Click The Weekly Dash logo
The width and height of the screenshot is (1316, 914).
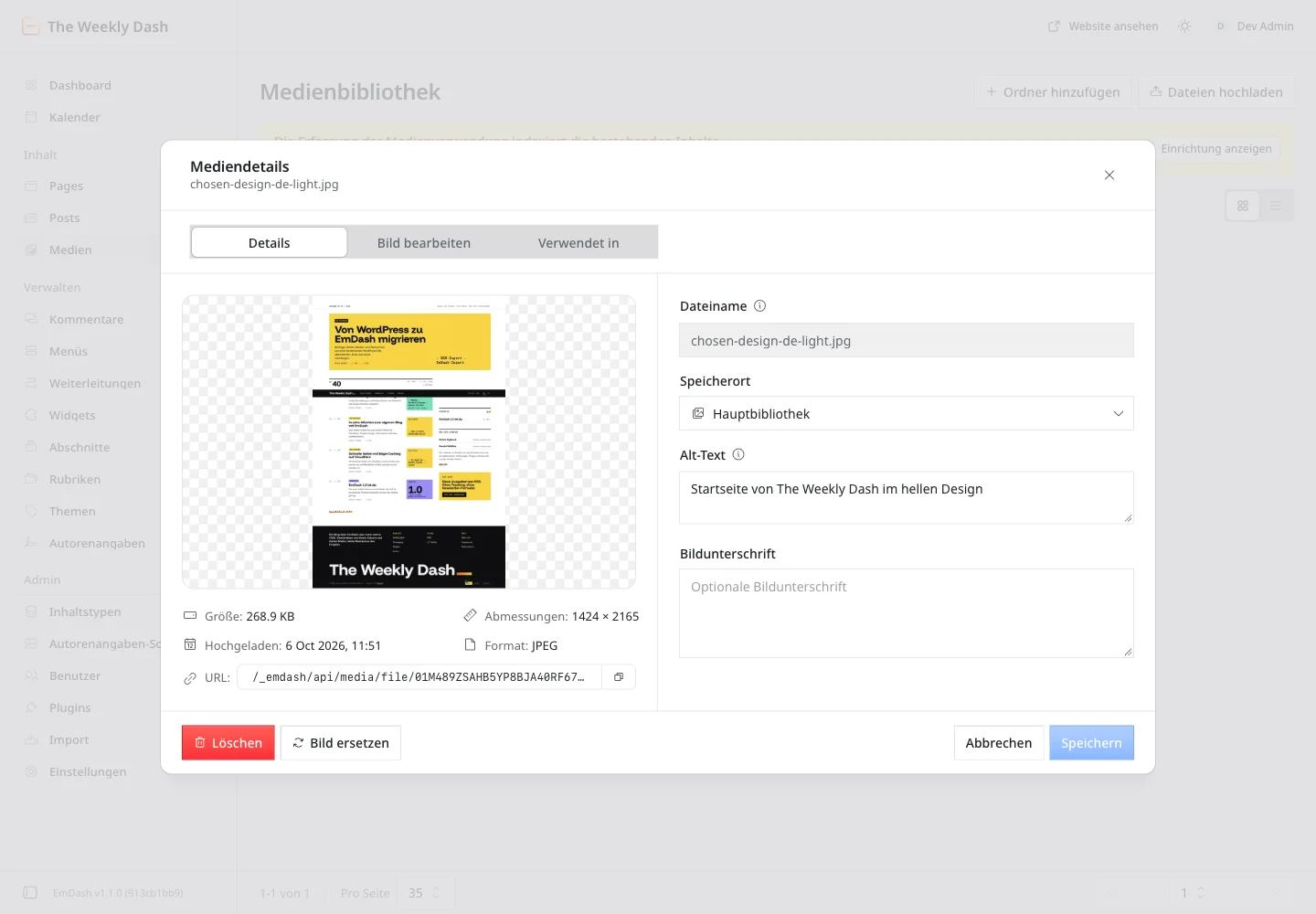point(95,27)
